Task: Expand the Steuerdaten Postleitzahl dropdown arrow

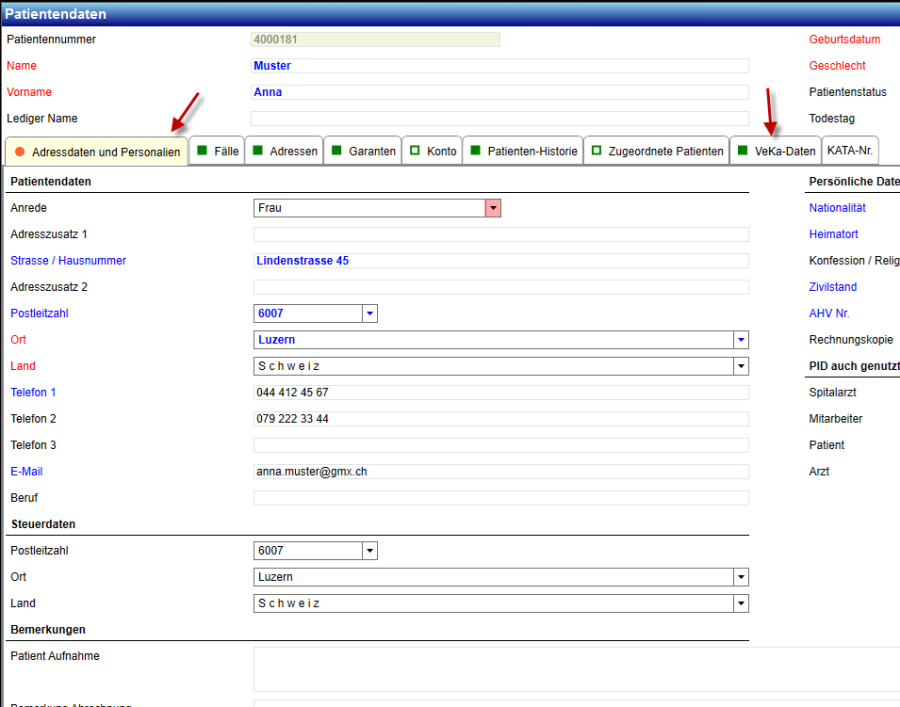Action: [x=369, y=550]
